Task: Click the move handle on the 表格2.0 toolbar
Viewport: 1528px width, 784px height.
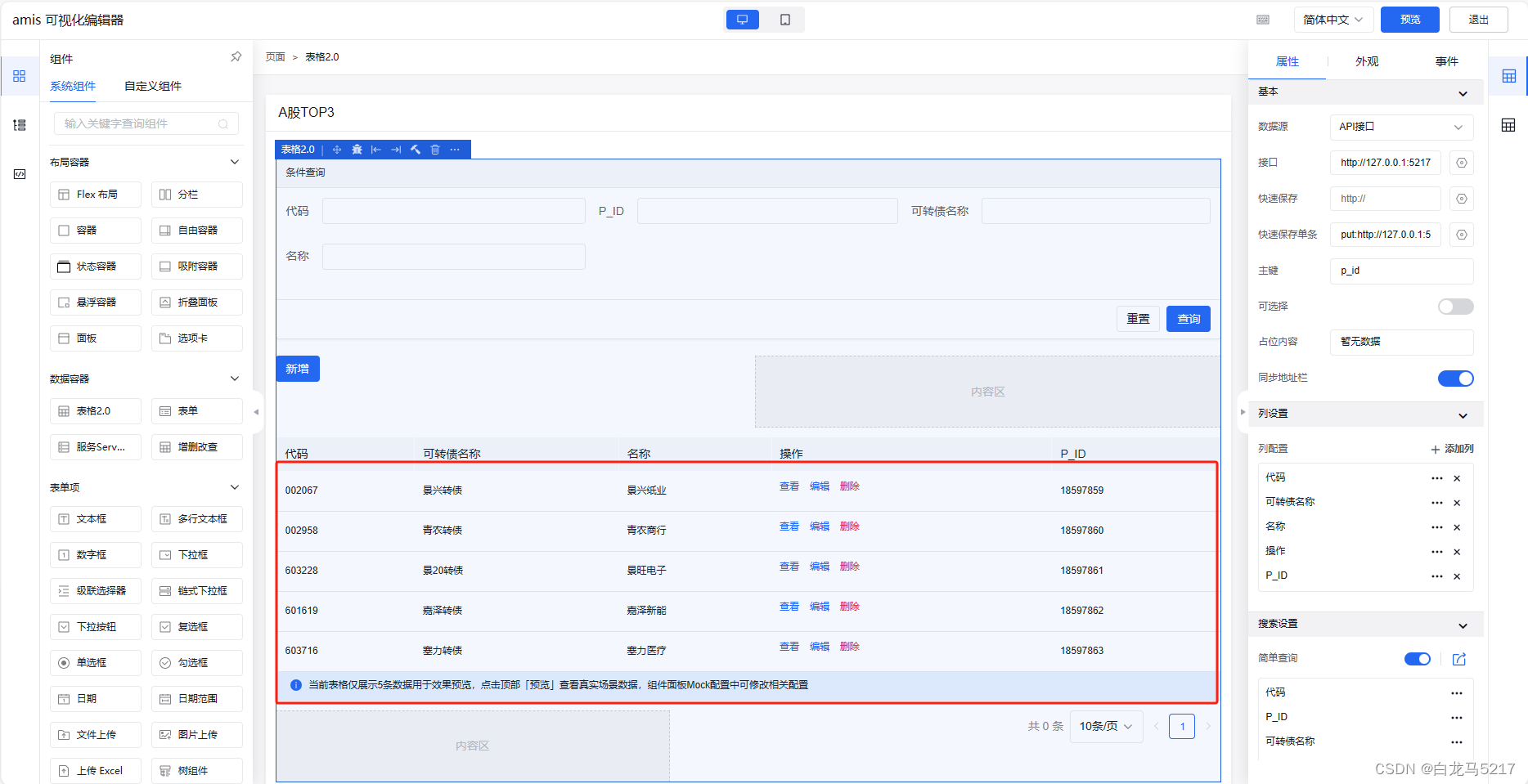Action: point(336,150)
